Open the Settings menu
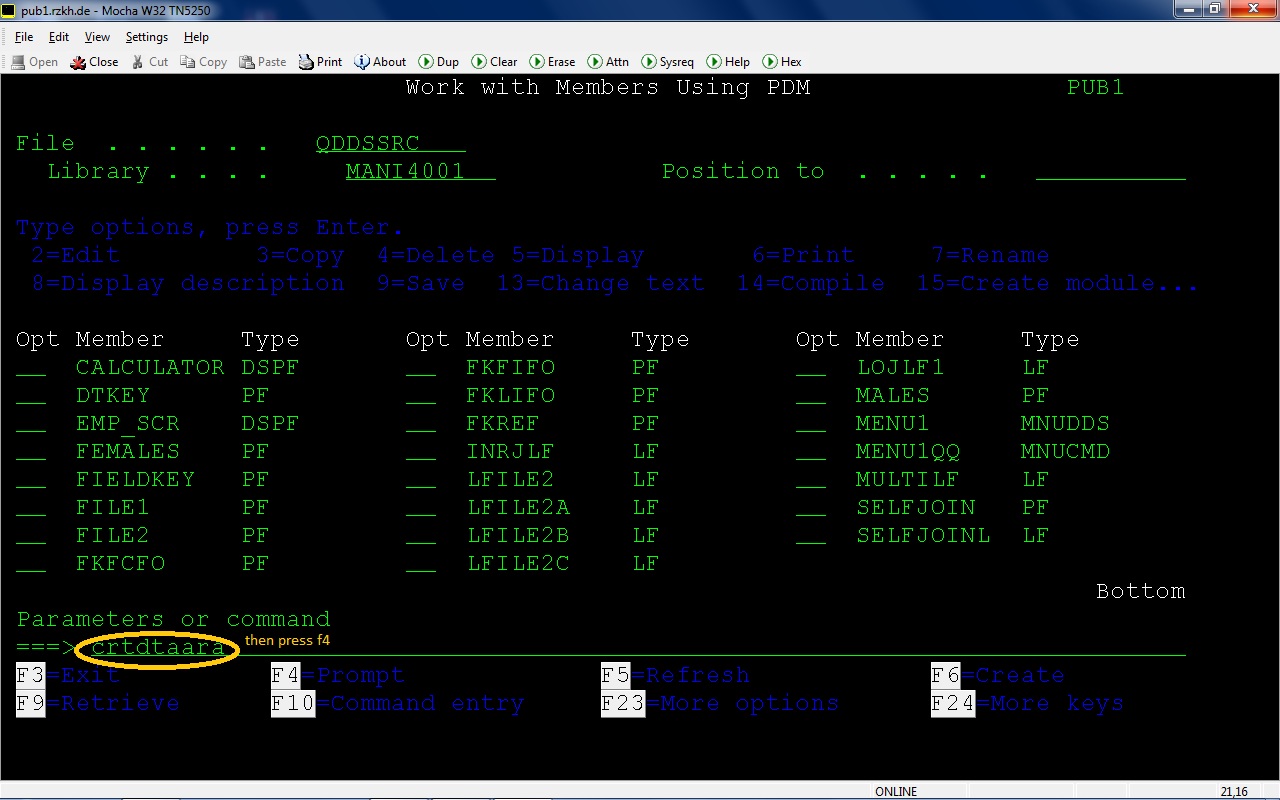 146,37
